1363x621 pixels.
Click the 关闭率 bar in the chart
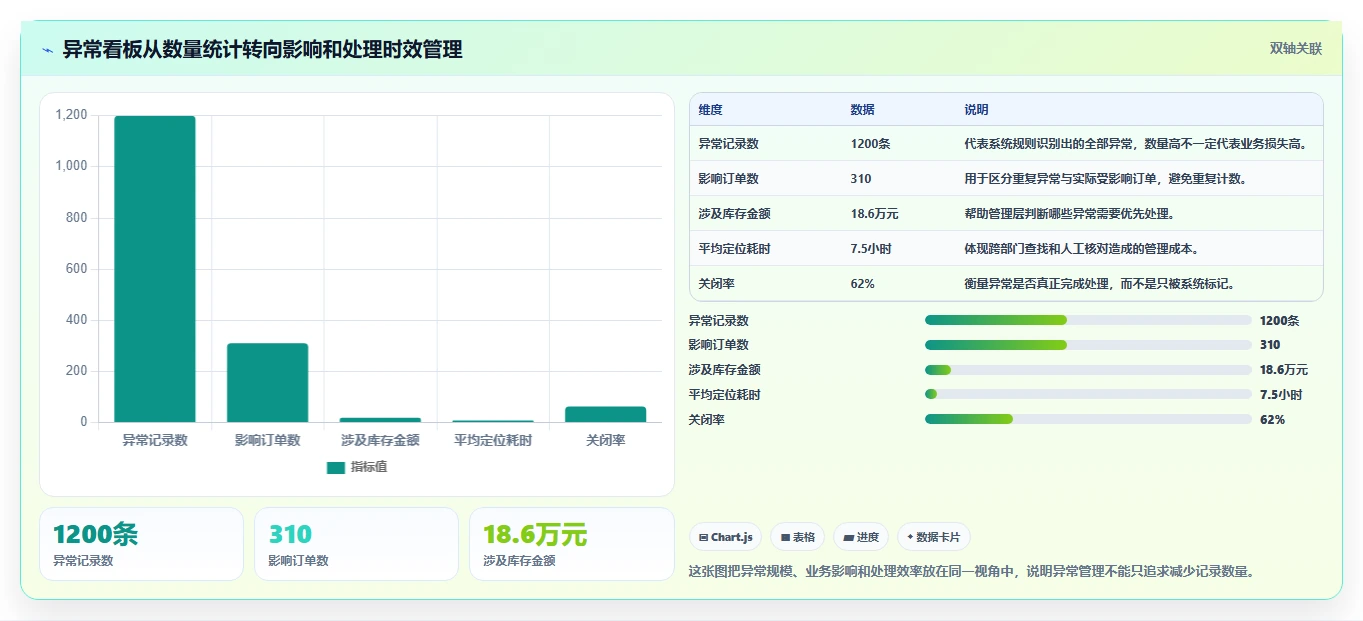605,414
